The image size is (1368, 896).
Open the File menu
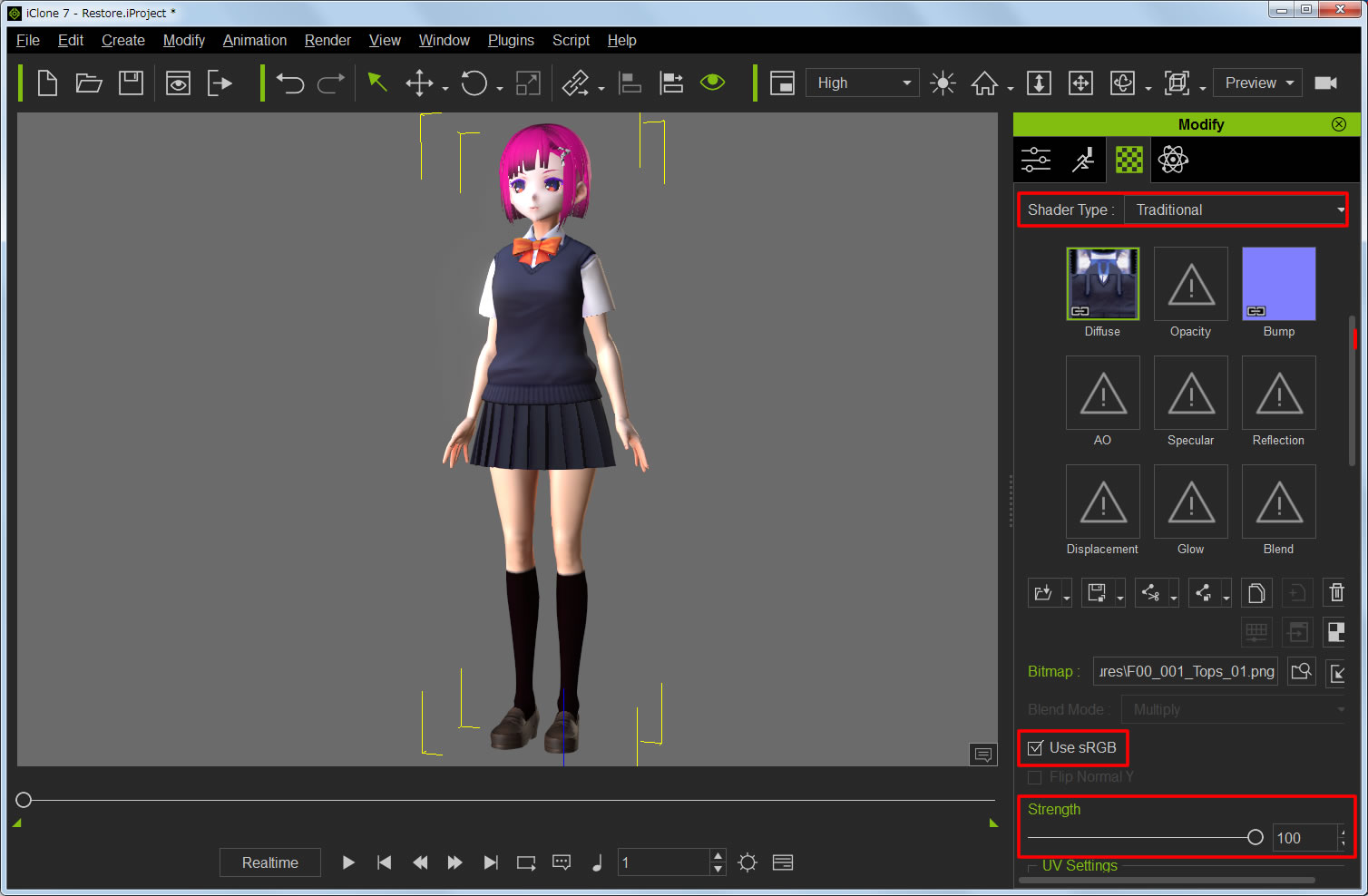[x=28, y=40]
